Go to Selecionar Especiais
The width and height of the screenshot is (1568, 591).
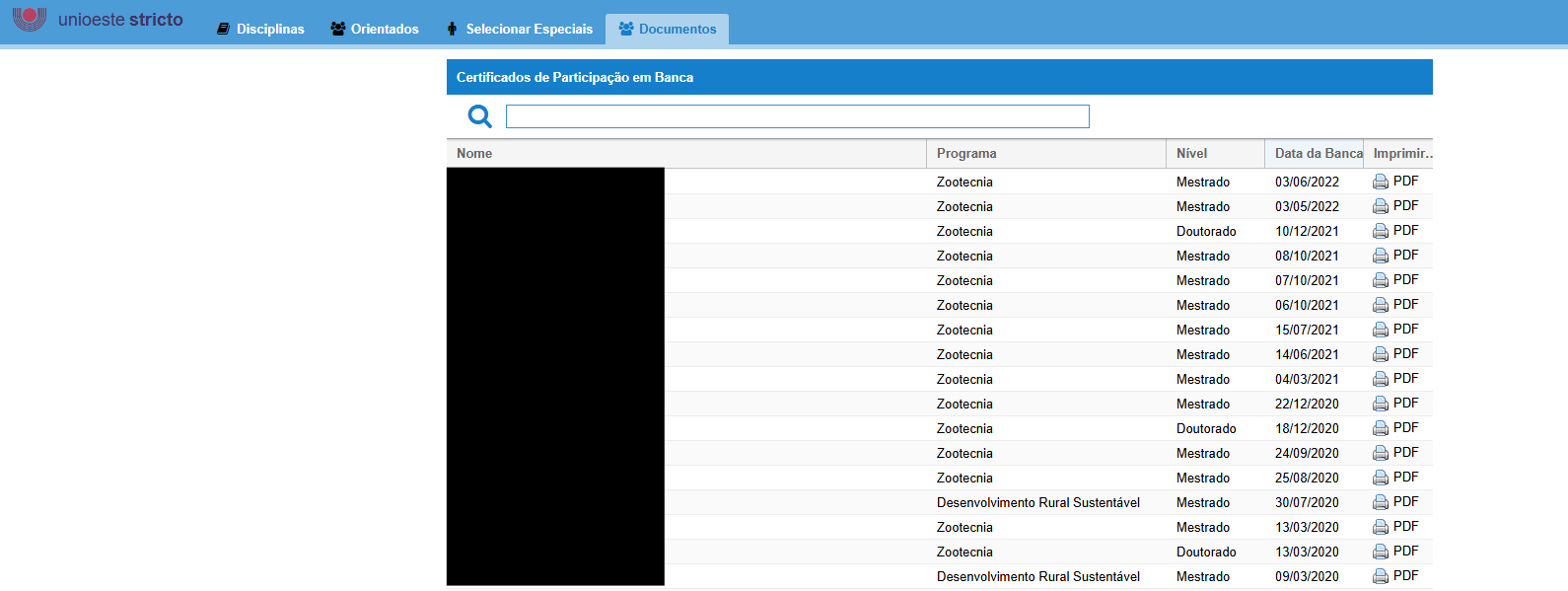click(x=520, y=29)
